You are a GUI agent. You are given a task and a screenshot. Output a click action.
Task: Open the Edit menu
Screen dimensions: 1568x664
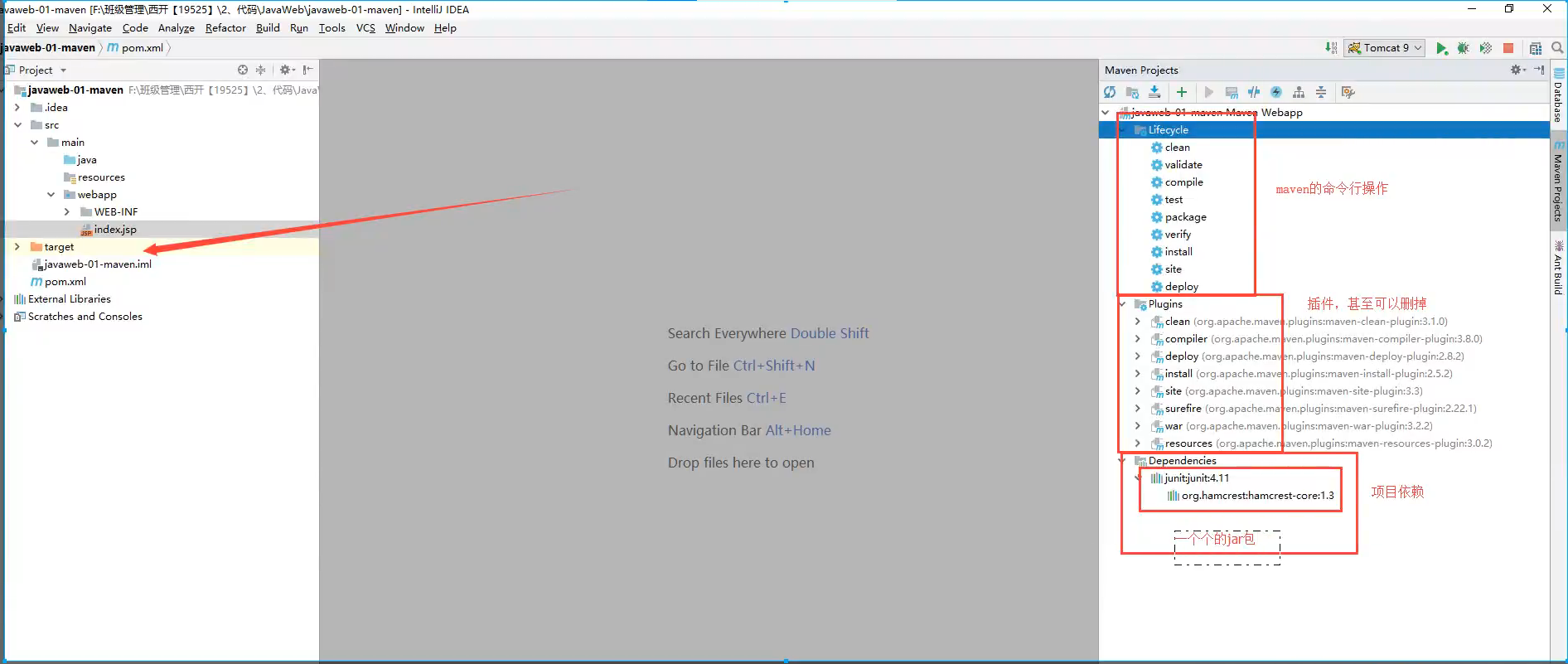(x=17, y=28)
